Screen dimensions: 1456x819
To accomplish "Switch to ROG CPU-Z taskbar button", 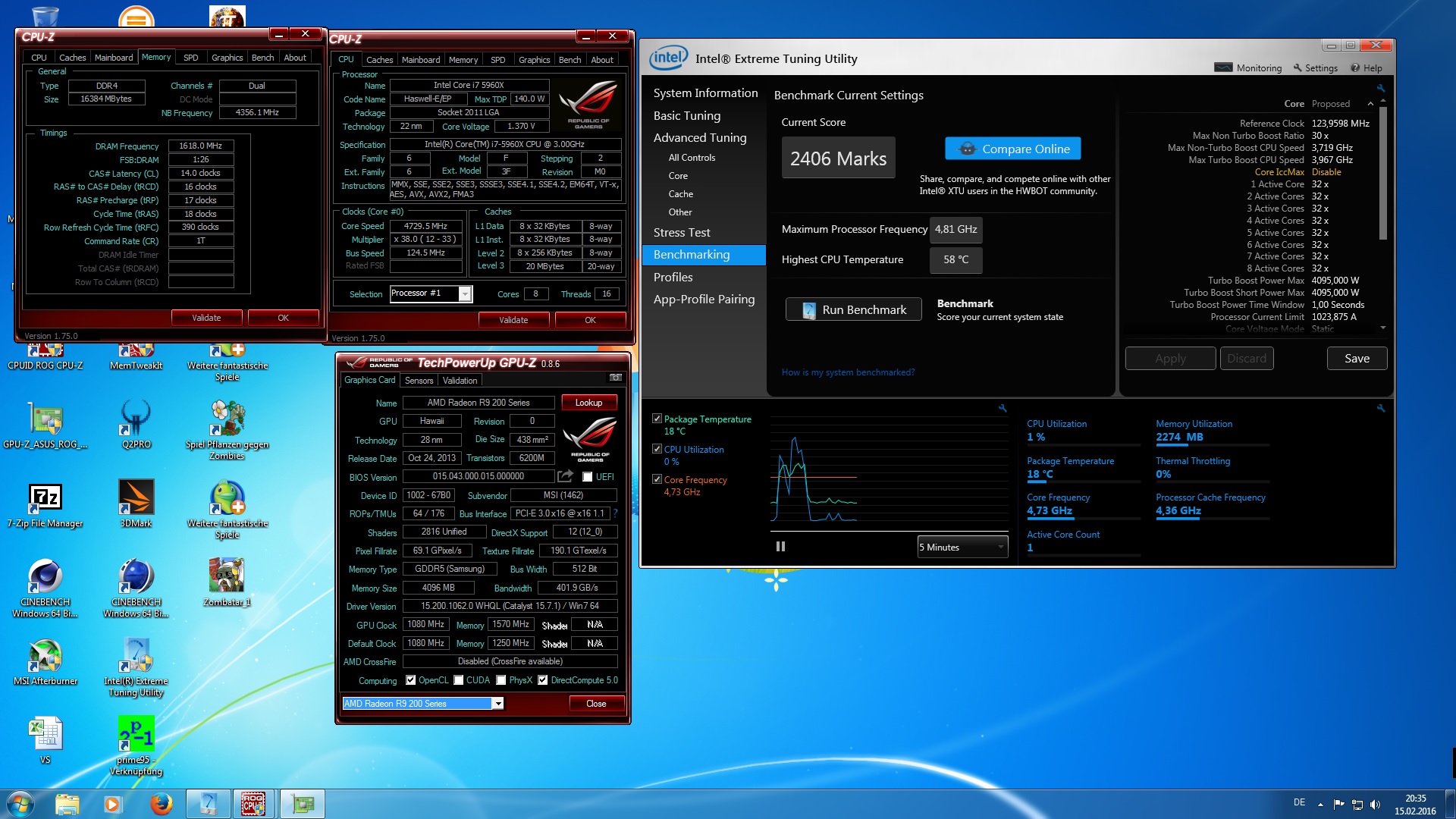I will [x=253, y=804].
